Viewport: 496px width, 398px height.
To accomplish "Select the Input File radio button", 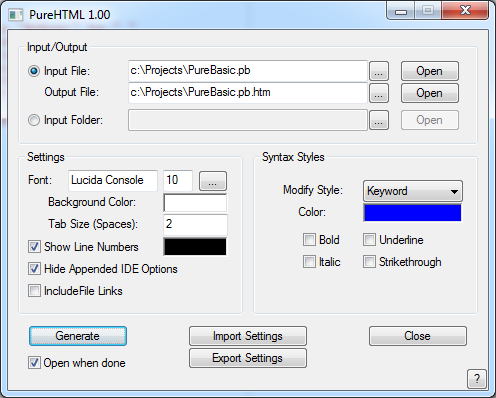I will click(34, 71).
